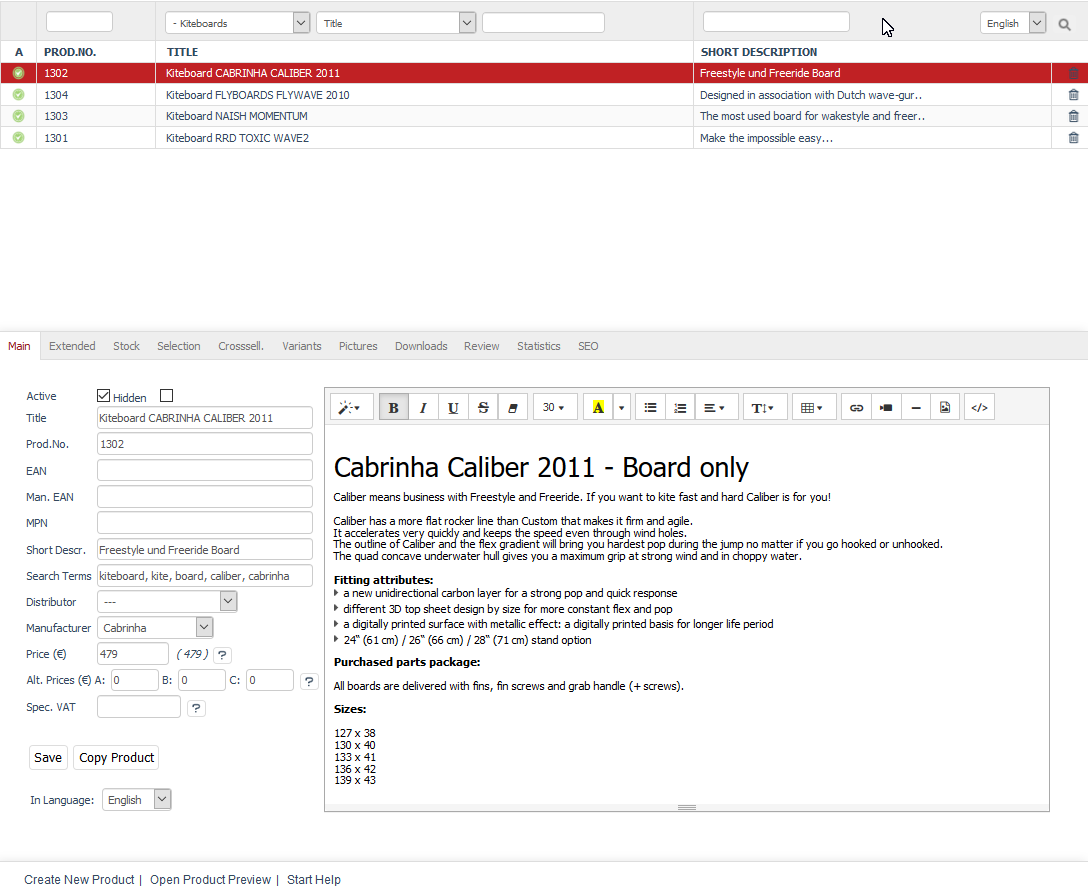Toggle bold formatting in editor
This screenshot has height=895, width=1088.
[x=393, y=407]
